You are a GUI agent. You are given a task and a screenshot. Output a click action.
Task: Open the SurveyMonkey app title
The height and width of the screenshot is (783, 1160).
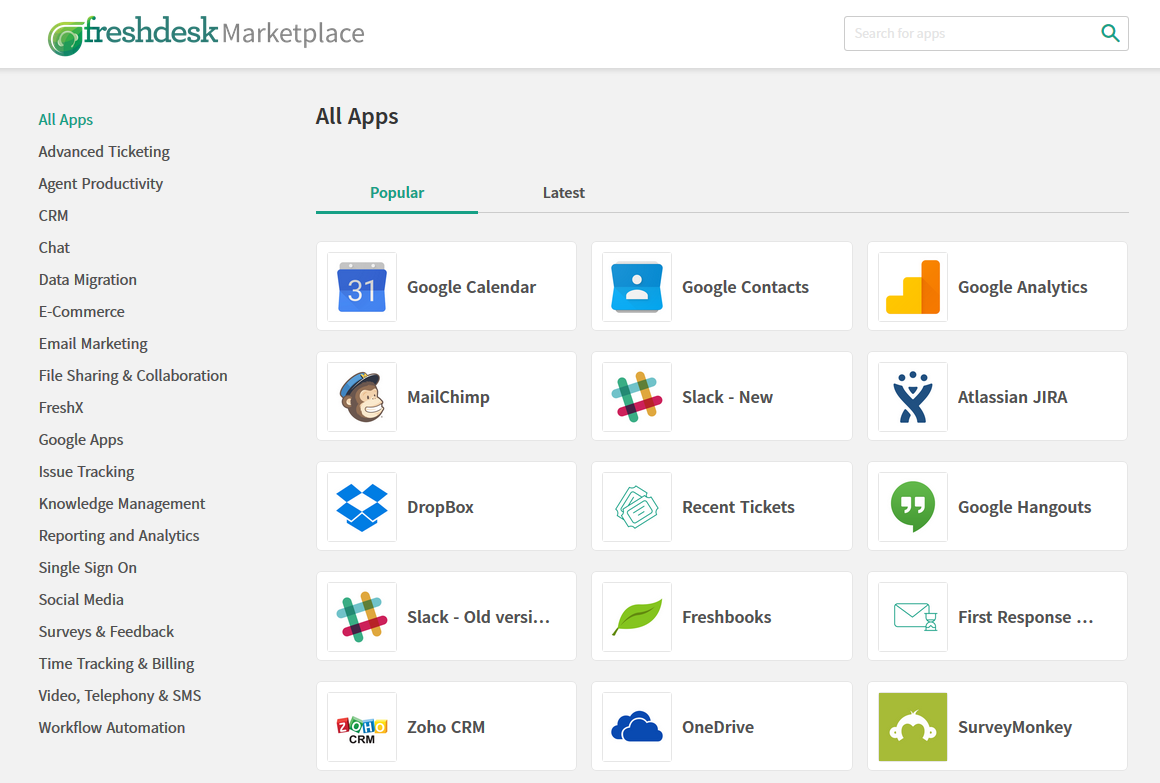pyautogui.click(x=1015, y=727)
